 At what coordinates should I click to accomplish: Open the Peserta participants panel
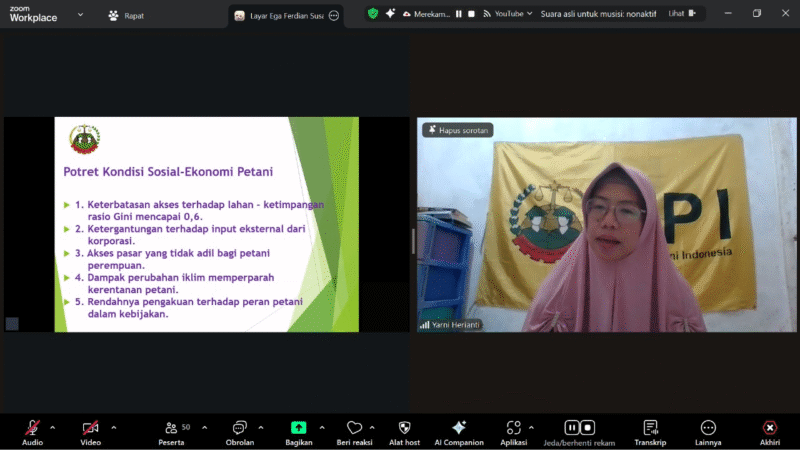point(171,428)
